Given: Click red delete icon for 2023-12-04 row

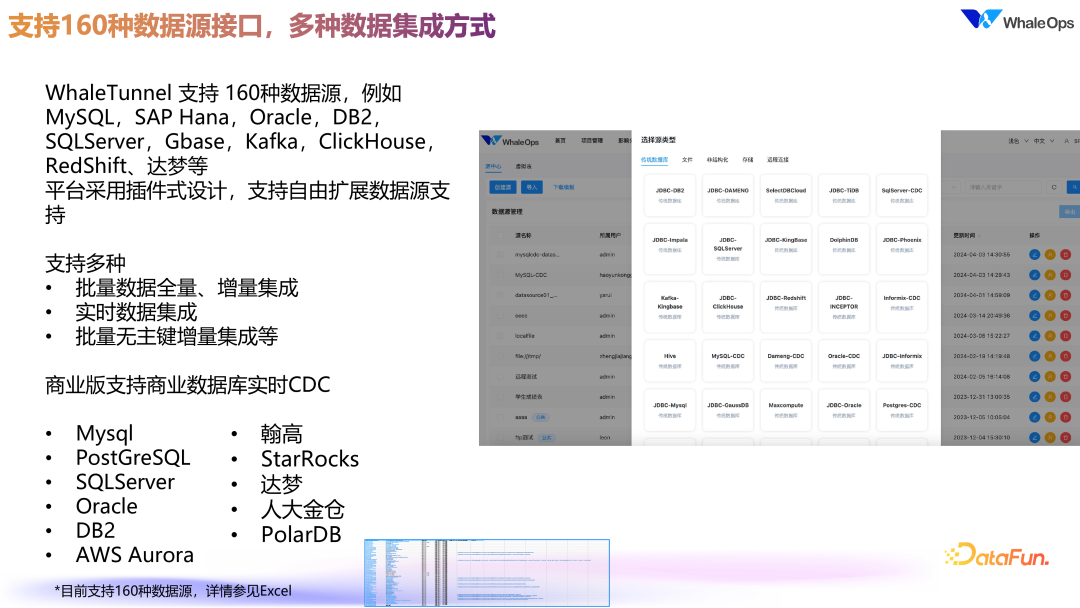Looking at the screenshot, I should point(1066,437).
